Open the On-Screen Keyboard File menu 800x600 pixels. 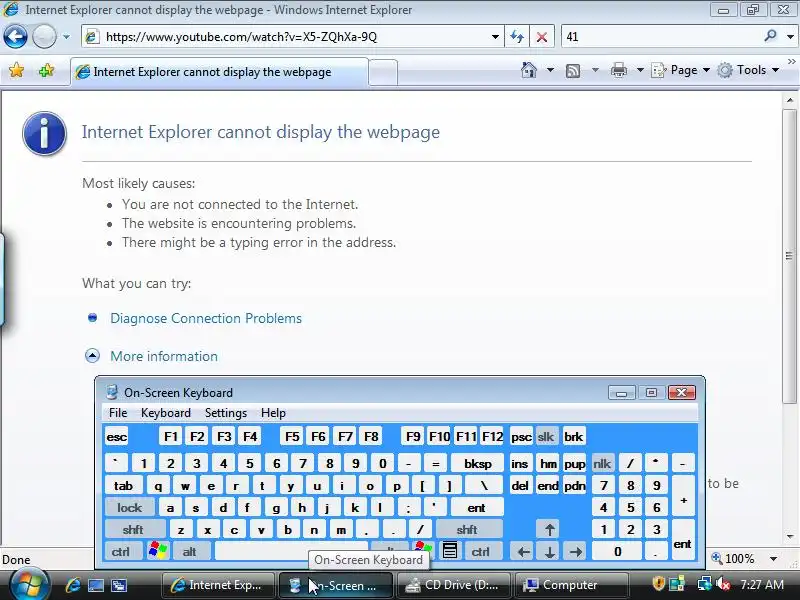click(x=118, y=413)
